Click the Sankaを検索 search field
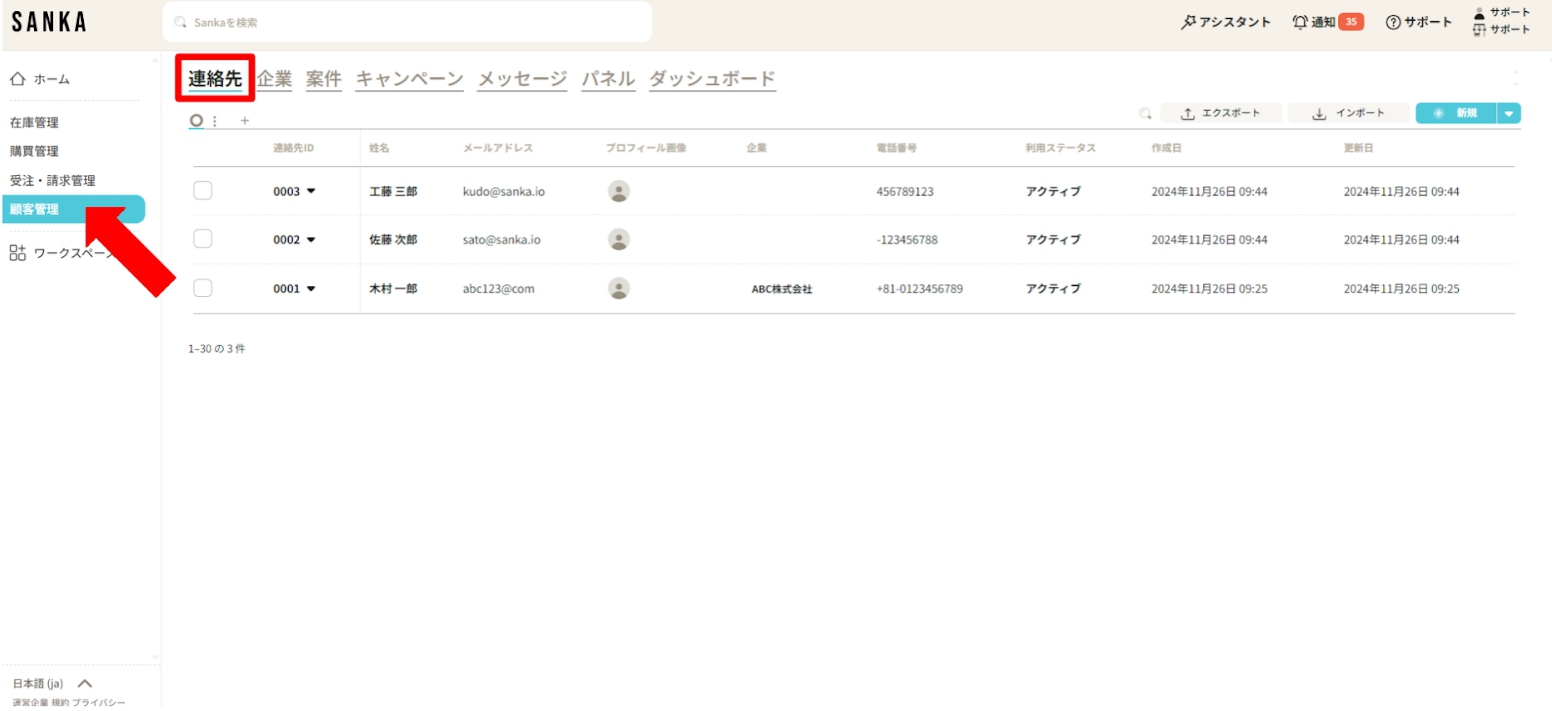The height and width of the screenshot is (711, 1552). click(407, 22)
